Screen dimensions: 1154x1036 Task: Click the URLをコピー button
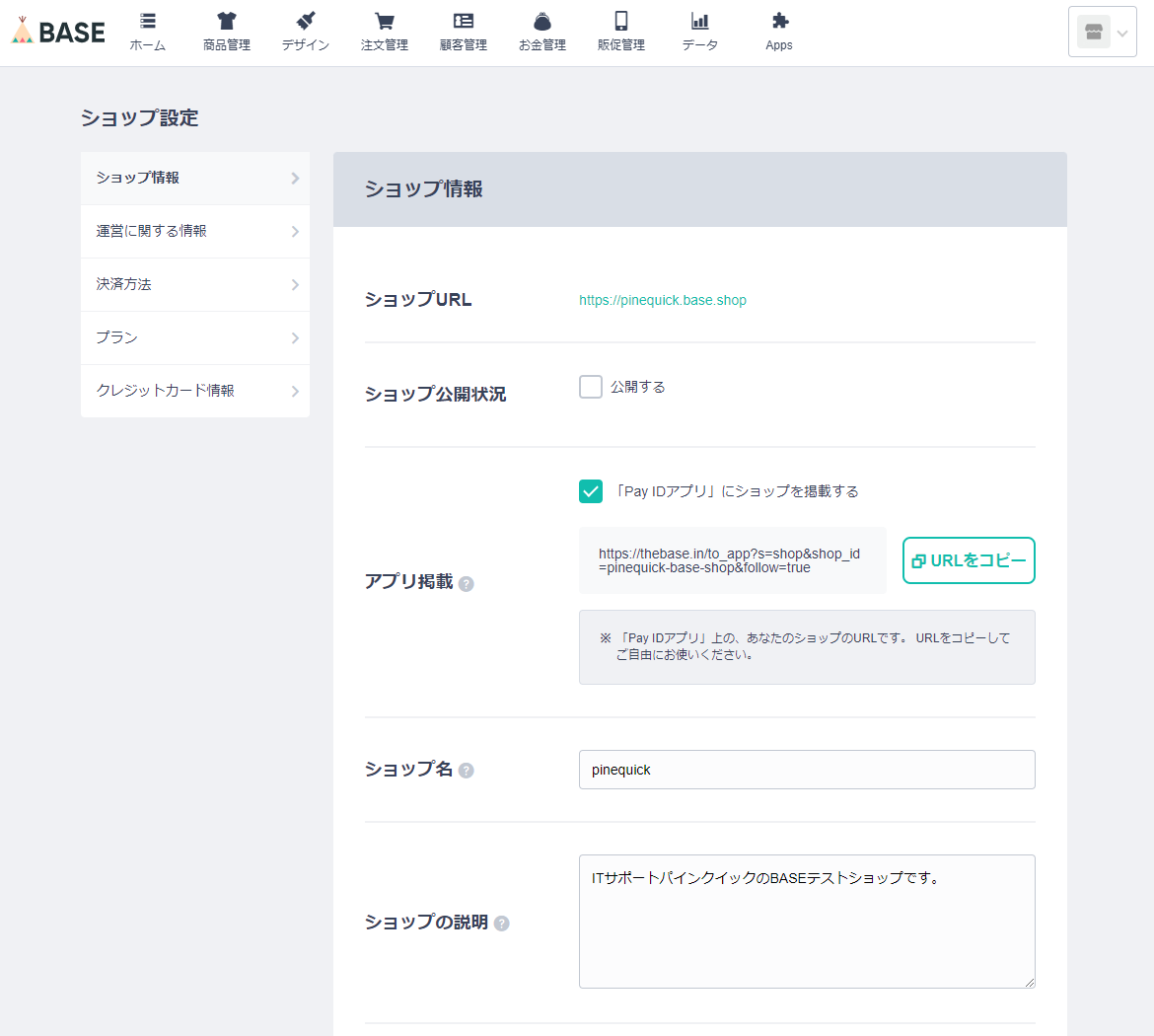point(969,560)
